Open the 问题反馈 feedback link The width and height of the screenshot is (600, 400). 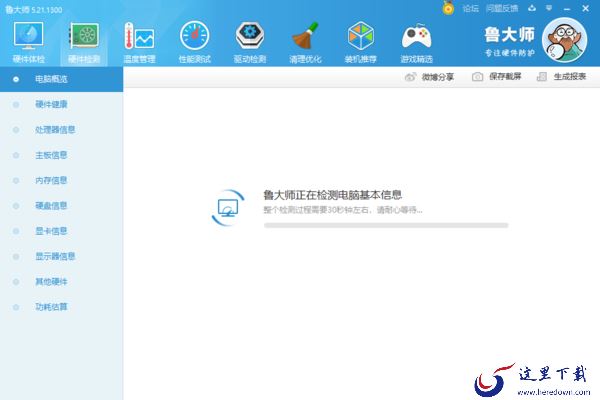point(502,8)
